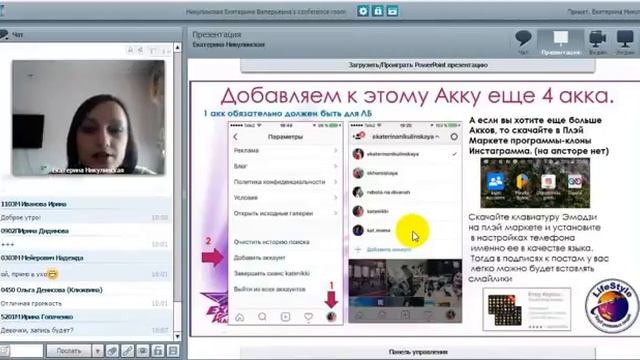Click the window icon beside the lock in top bar

[392, 11]
